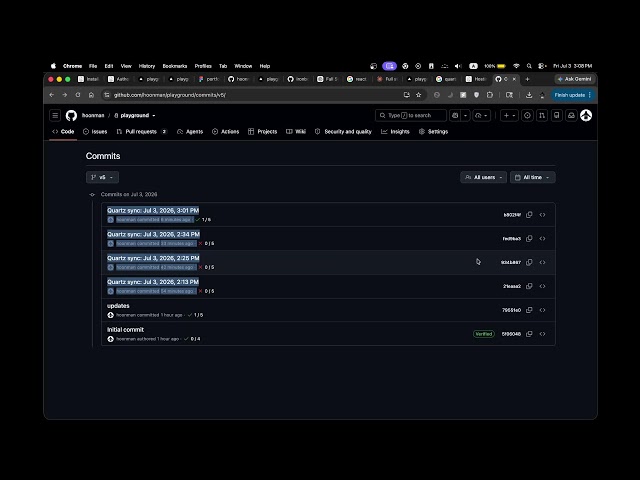Open the Quartz sync Jul 3, 3:01 PM commit
The width and height of the screenshot is (640, 480).
coord(153,211)
